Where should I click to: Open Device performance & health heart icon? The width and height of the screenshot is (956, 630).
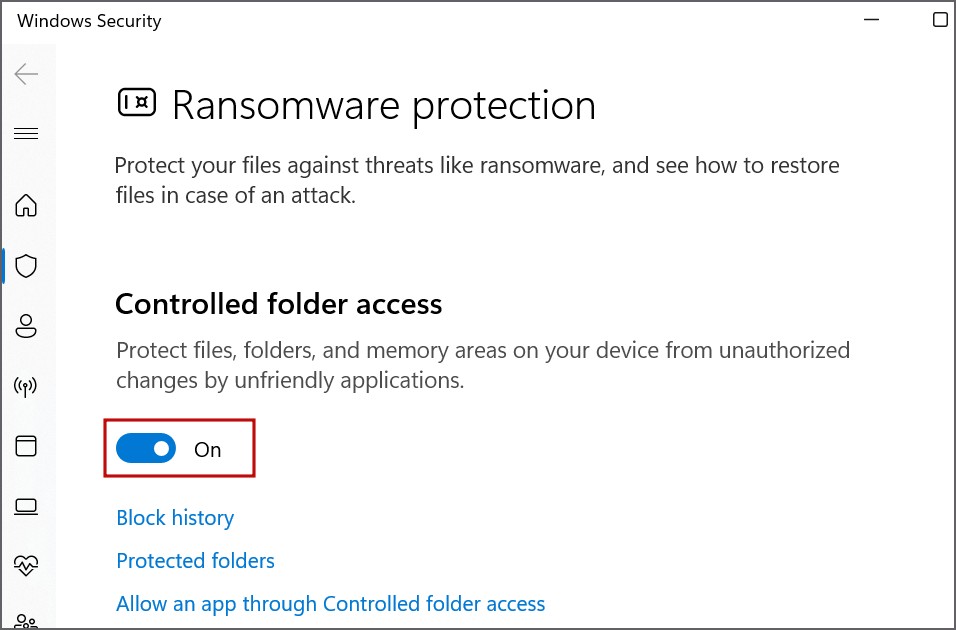pyautogui.click(x=26, y=566)
